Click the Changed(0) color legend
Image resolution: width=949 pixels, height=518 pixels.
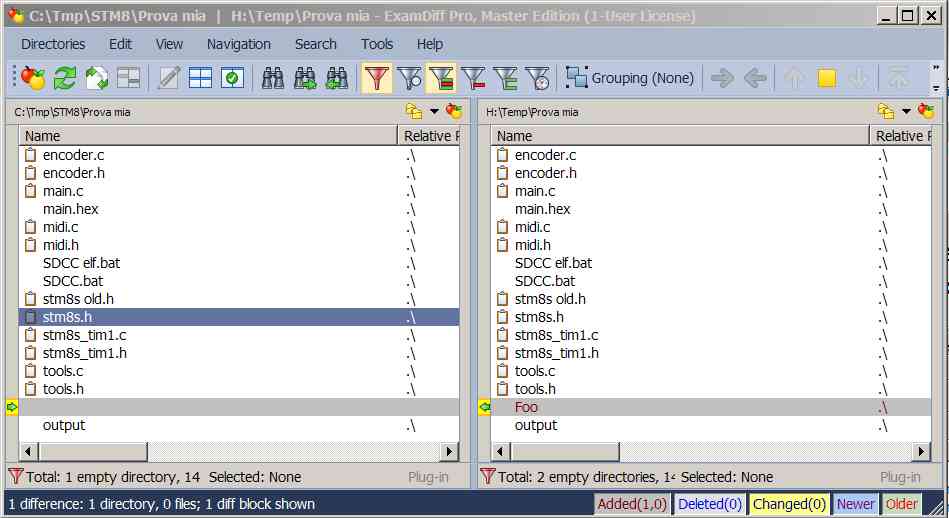[x=789, y=504]
